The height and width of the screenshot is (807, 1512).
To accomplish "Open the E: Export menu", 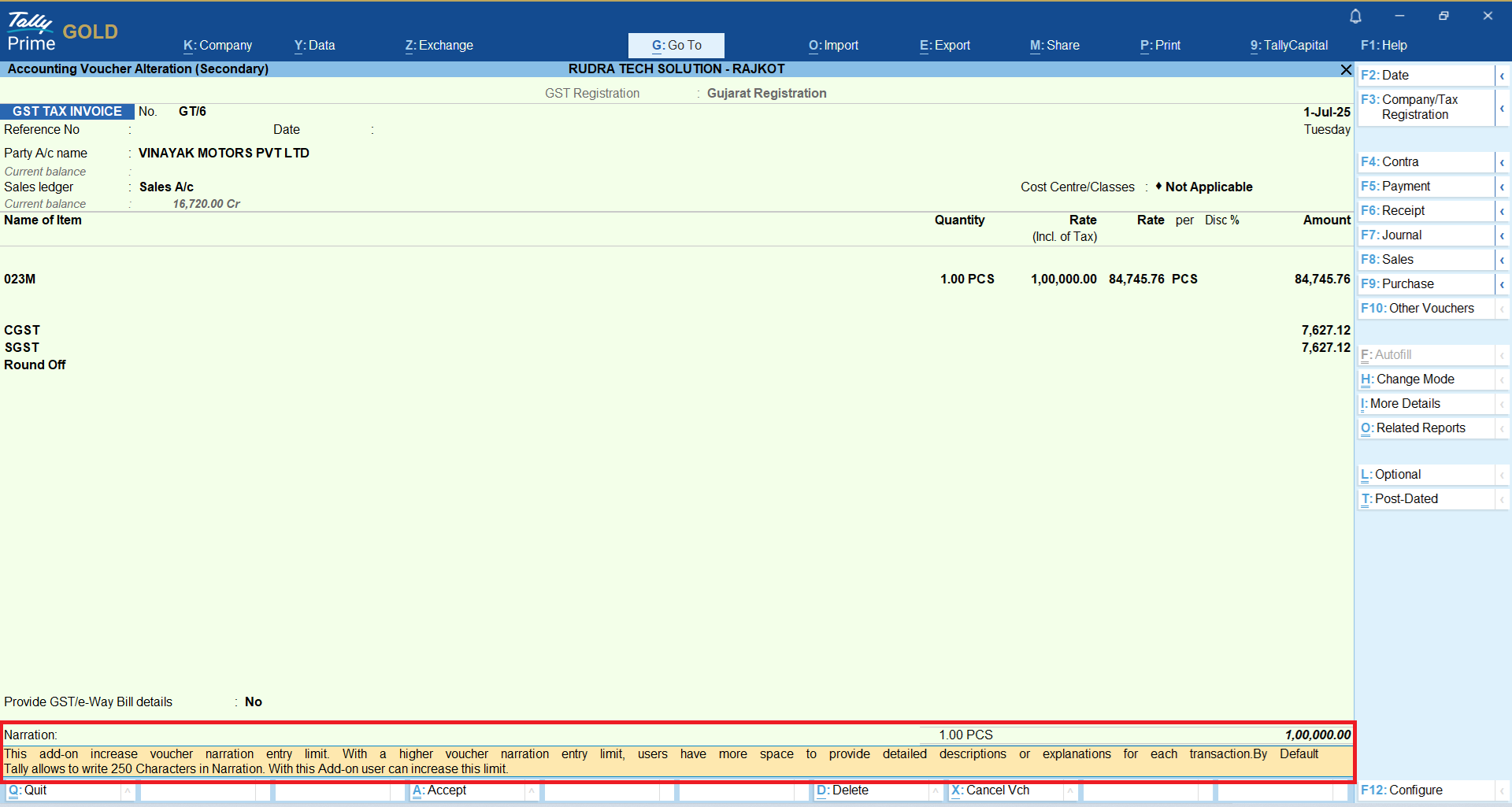I will (944, 46).
